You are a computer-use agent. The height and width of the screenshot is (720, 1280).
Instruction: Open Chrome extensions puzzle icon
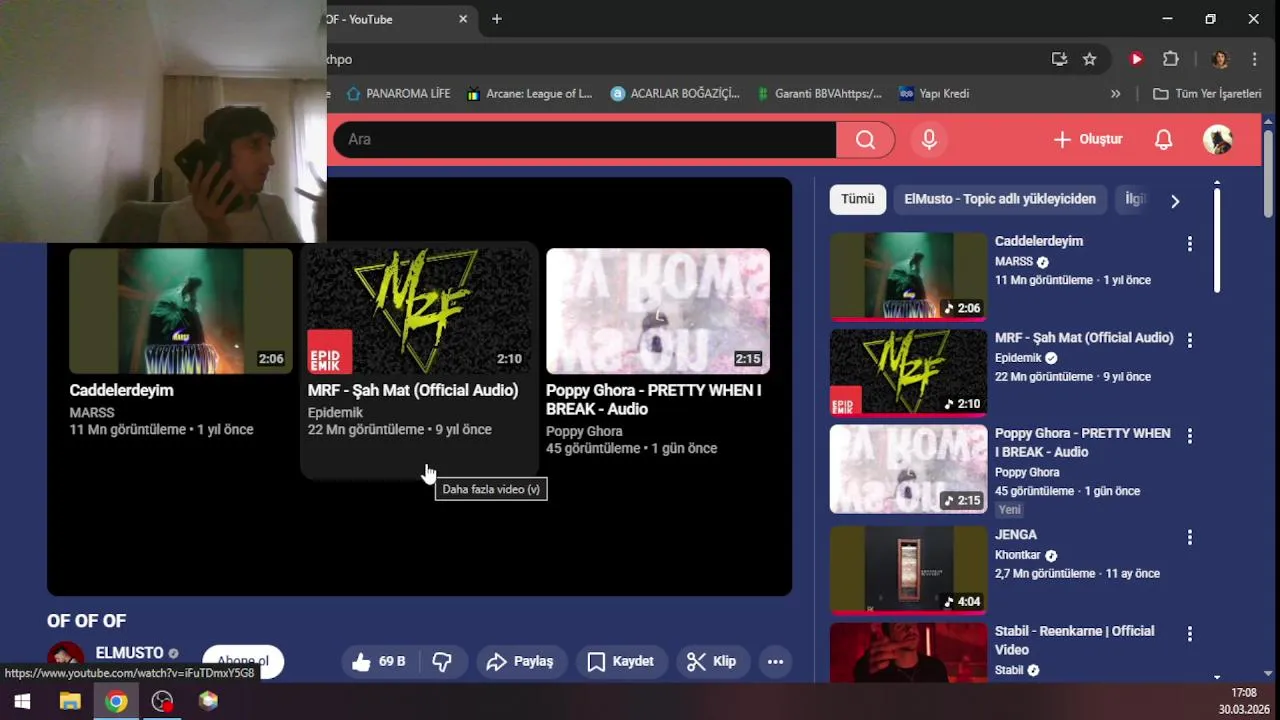1171,59
